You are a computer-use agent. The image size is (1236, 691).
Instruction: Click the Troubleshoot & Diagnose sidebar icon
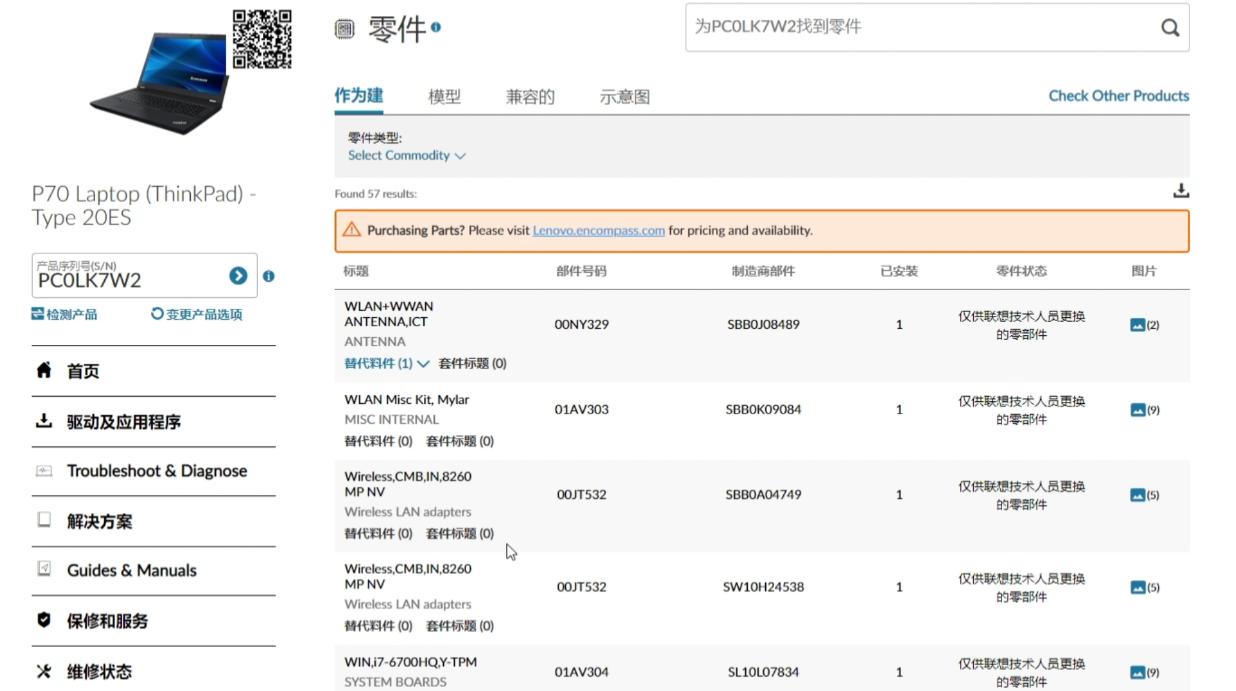coord(42,471)
